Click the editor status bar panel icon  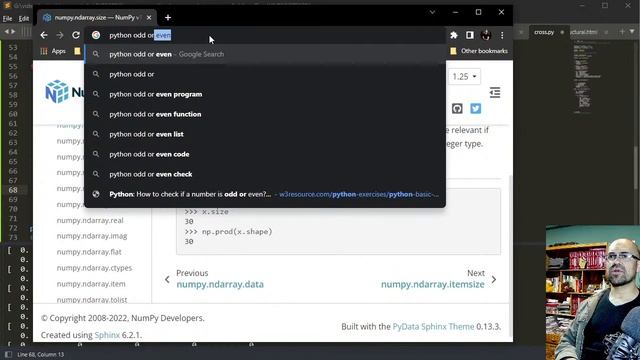point(8,354)
